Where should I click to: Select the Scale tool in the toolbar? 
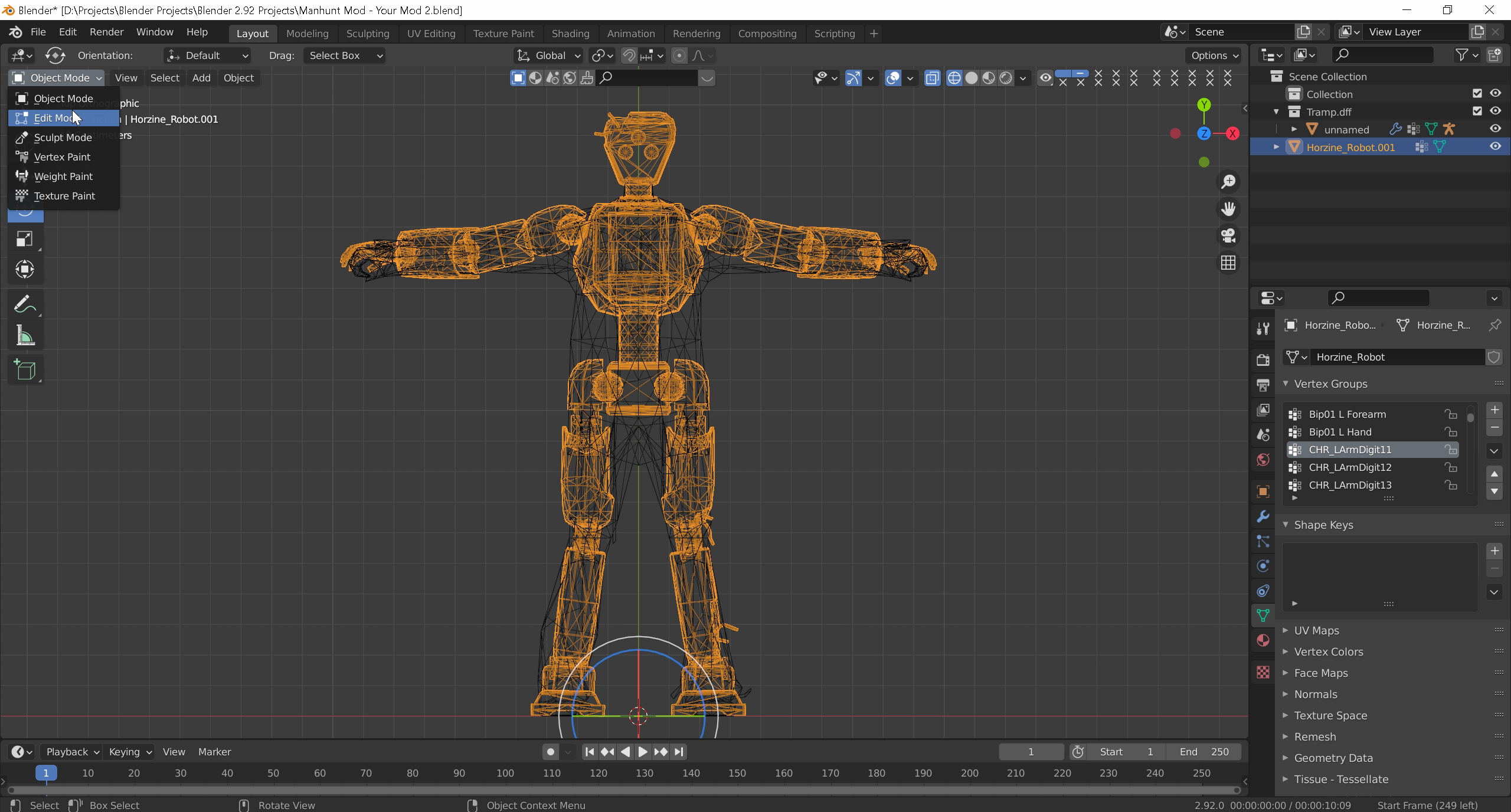click(x=24, y=239)
